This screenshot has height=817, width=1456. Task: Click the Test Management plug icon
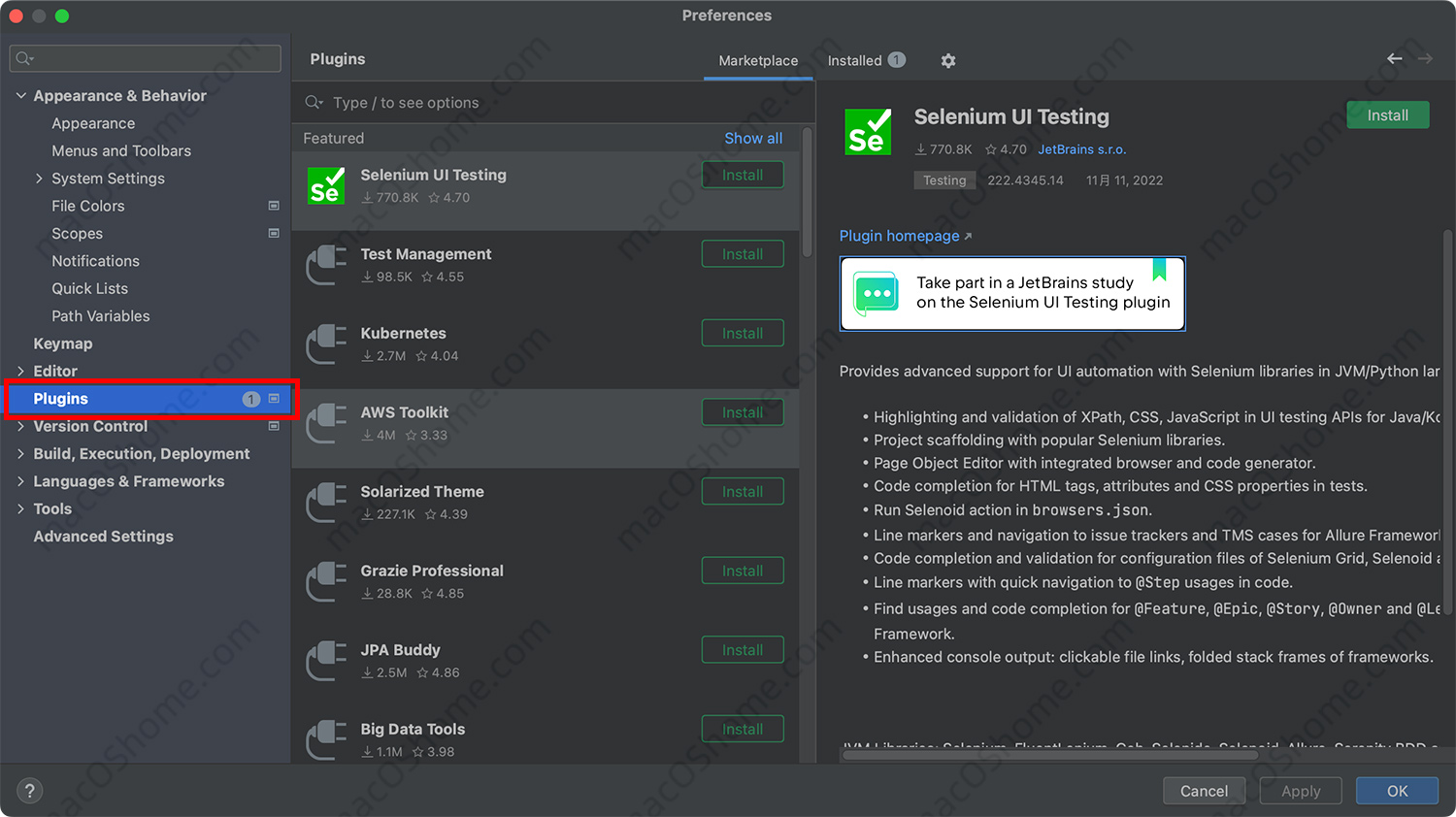coord(326,265)
